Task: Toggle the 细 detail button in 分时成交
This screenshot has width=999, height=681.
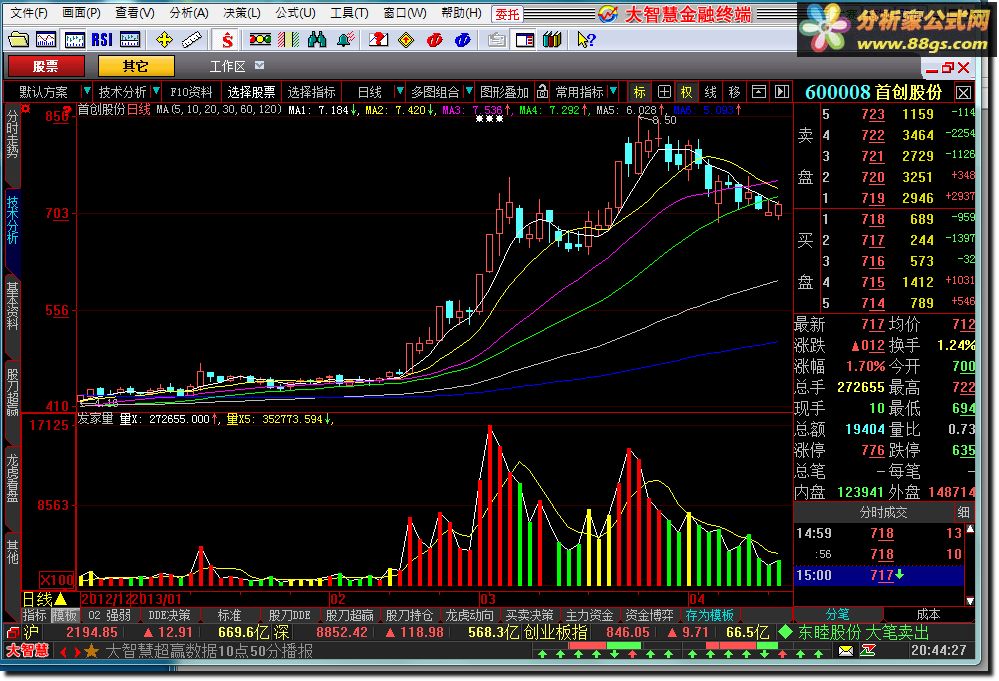Action: 963,512
